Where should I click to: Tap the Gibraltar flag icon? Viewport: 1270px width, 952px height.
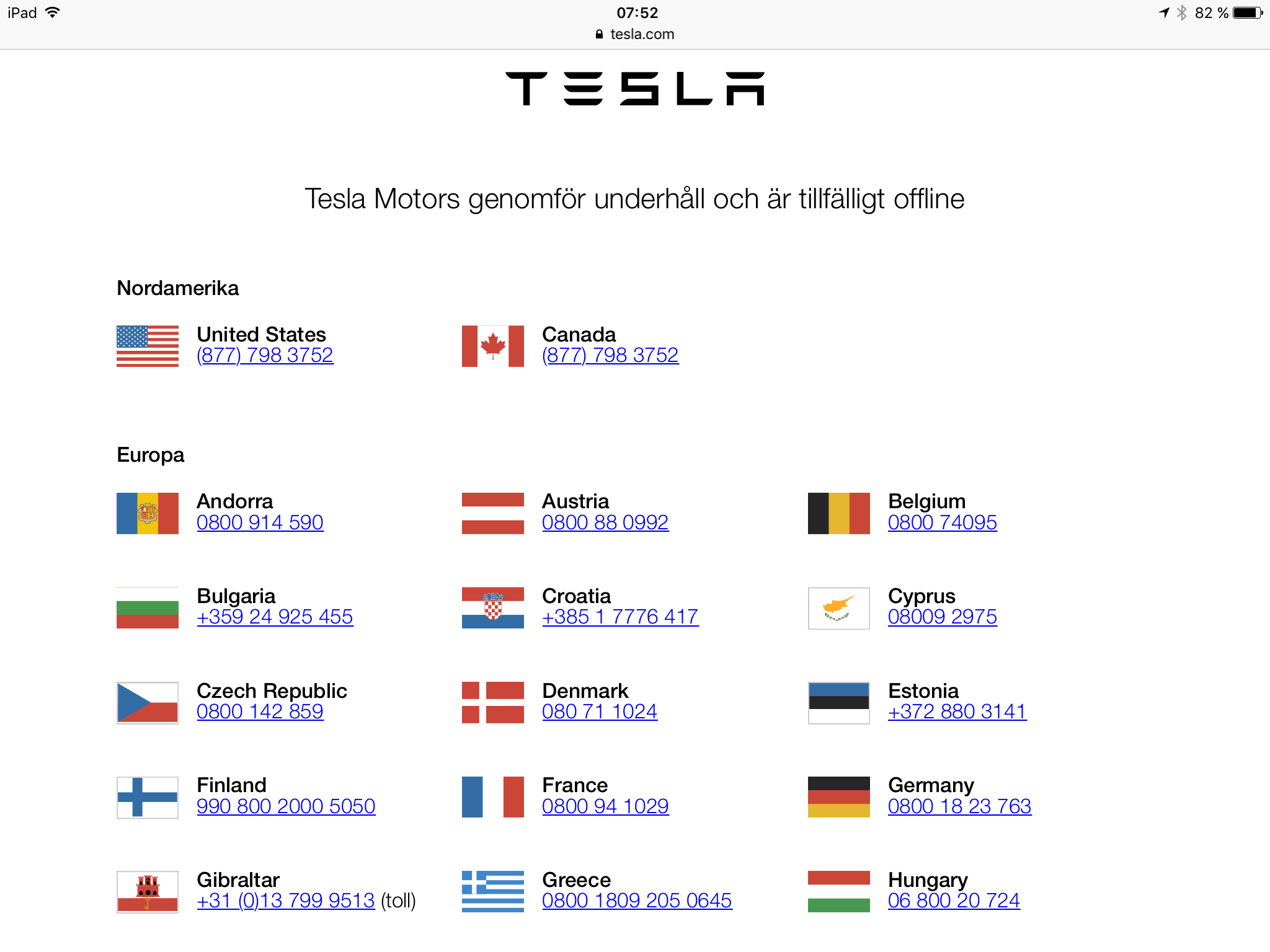[x=148, y=891]
